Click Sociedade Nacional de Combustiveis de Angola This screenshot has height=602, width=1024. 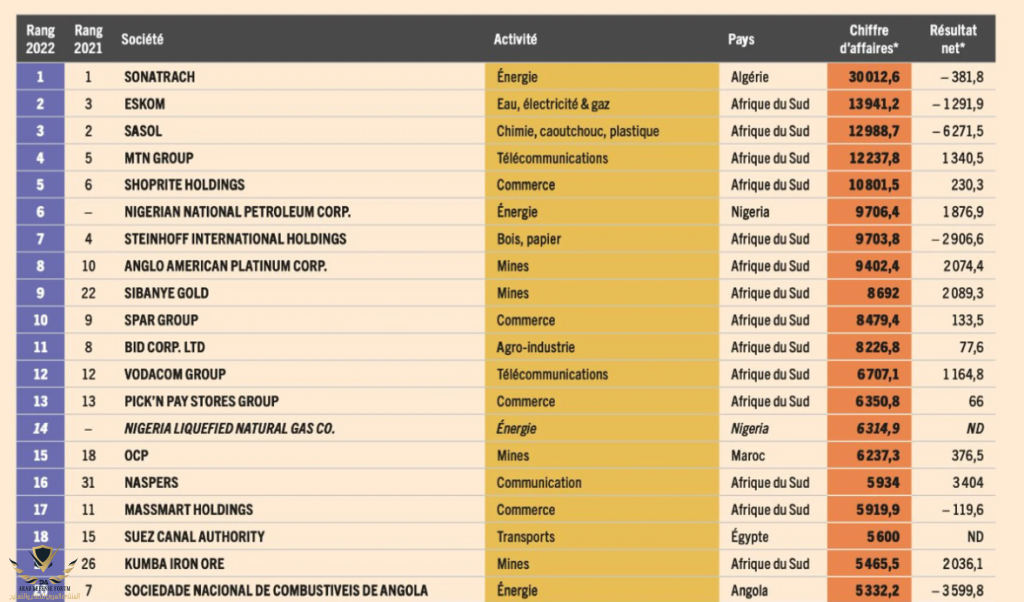276,591
